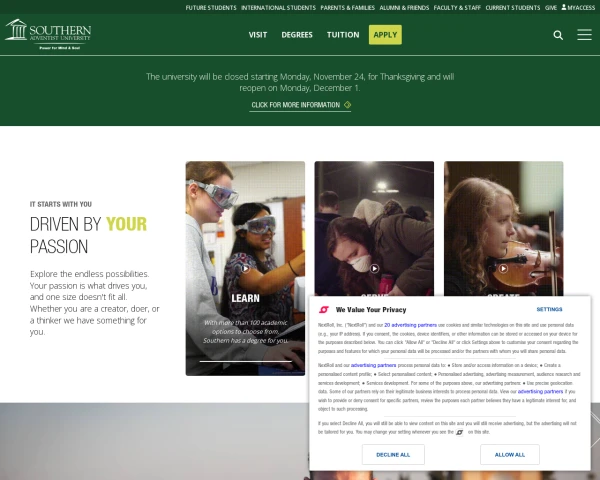Open the hamburger menu icon

click(584, 34)
